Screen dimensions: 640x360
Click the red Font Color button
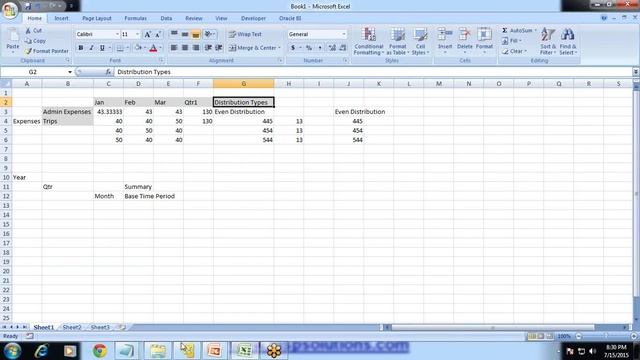(153, 48)
